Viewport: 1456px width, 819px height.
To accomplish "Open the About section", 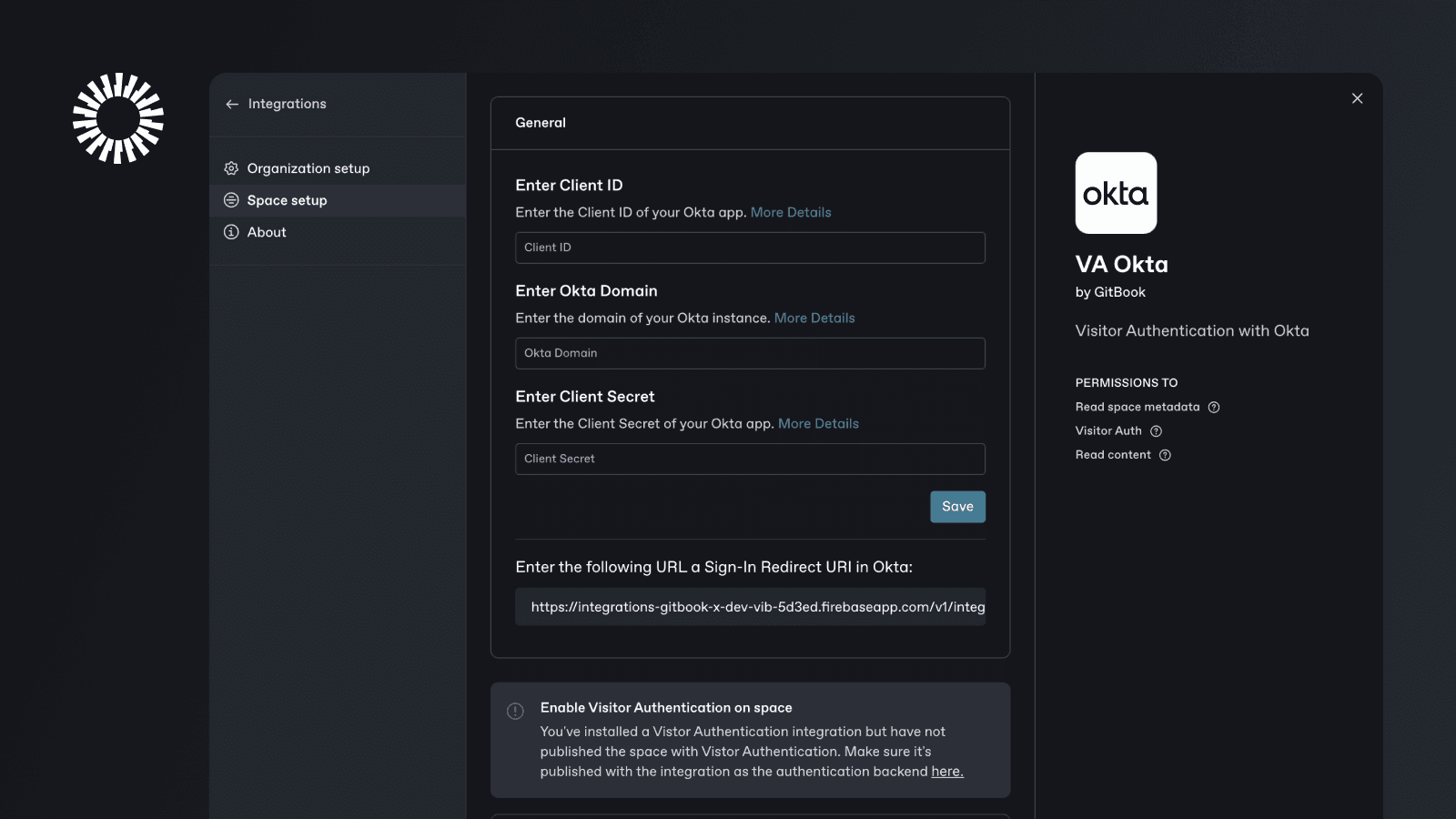I will [x=338, y=232].
